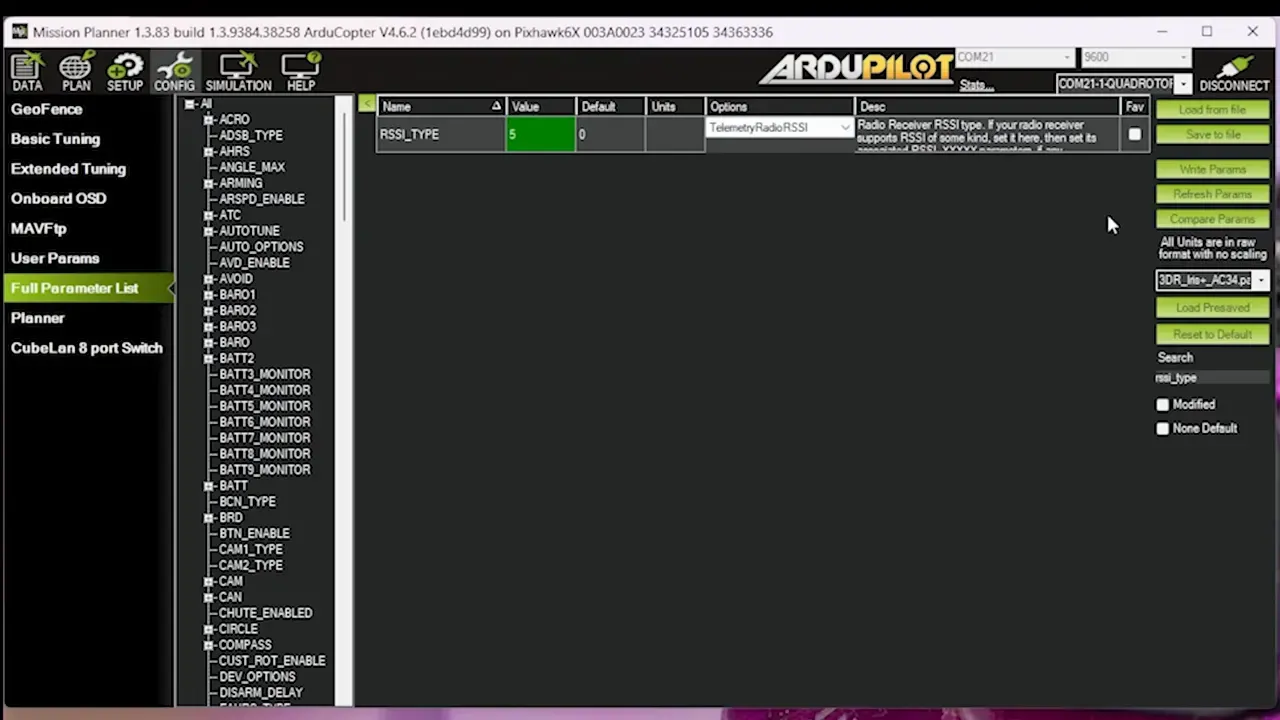This screenshot has width=1280, height=720.
Task: Open the COM21 port dropdown
Action: (1068, 57)
